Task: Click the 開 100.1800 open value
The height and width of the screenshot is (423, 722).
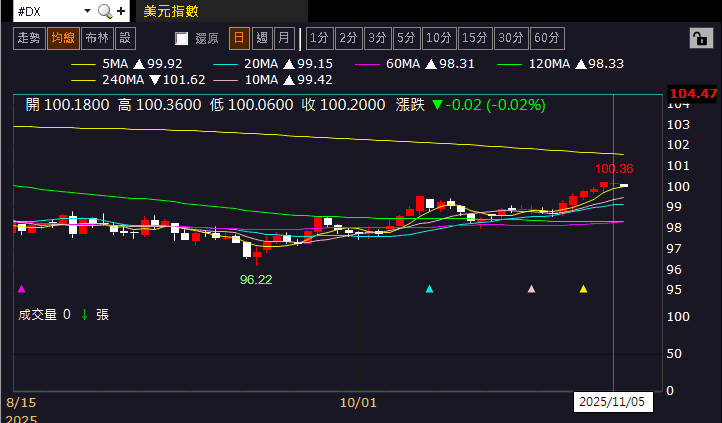Action: [x=68, y=105]
